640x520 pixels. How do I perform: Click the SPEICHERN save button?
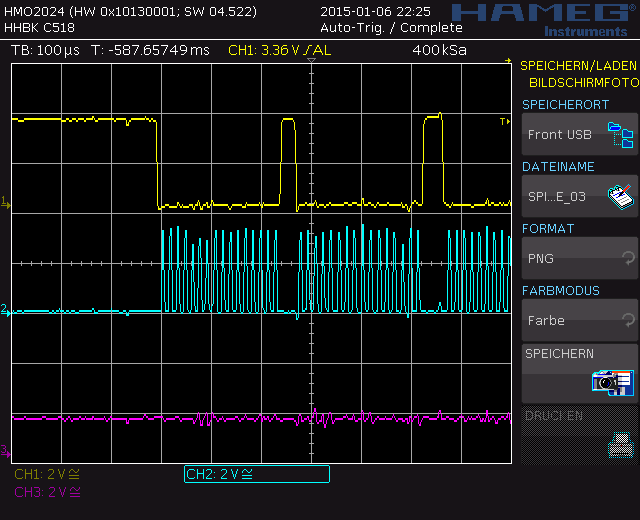(x=580, y=373)
